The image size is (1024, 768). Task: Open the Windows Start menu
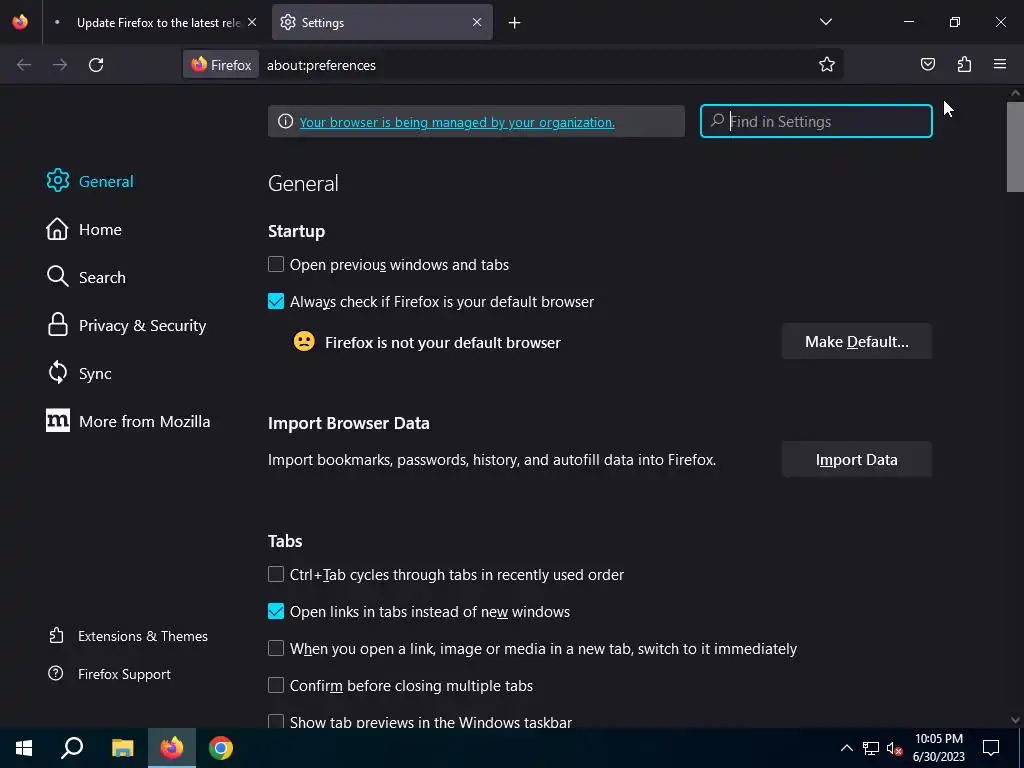pyautogui.click(x=24, y=748)
